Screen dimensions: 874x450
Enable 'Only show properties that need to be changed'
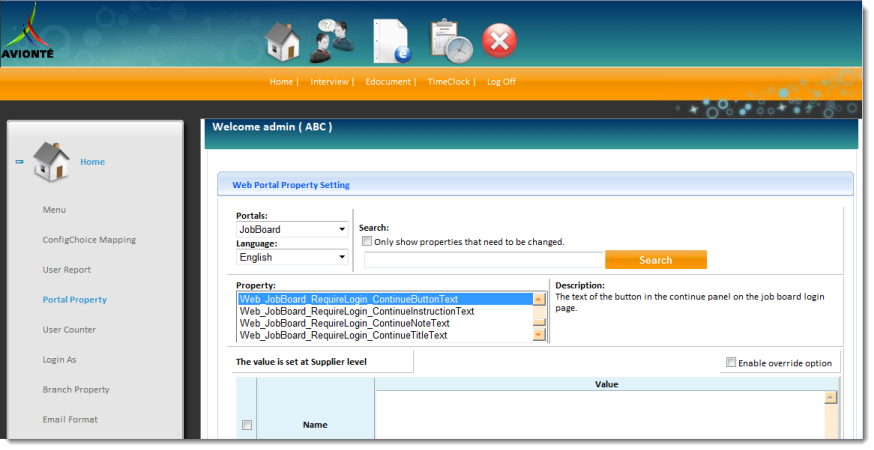click(367, 241)
